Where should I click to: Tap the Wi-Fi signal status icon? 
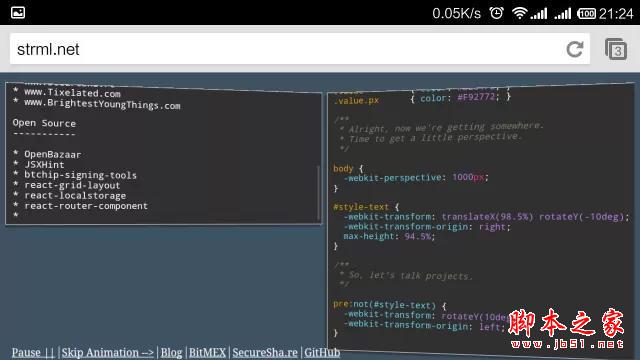pyautogui.click(x=519, y=13)
